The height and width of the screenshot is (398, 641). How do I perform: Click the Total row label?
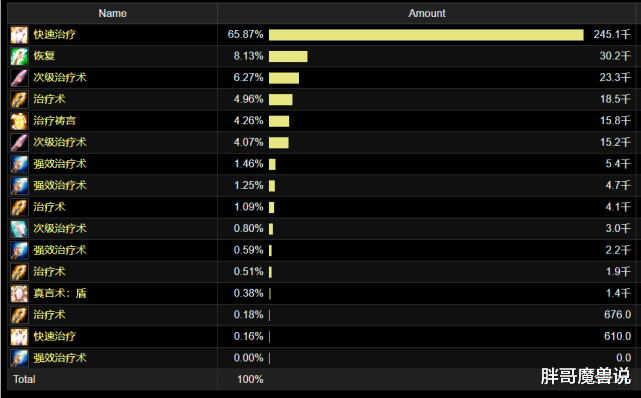[25, 379]
